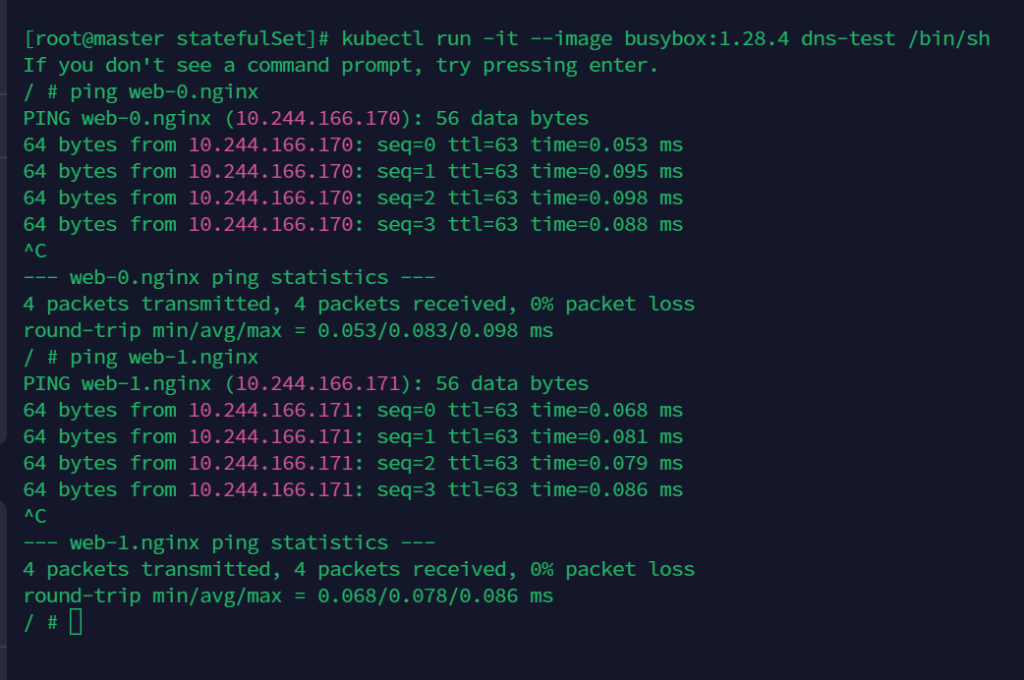1024x680 pixels.
Task: Click the time=0.098 ms value
Action: (x=607, y=198)
